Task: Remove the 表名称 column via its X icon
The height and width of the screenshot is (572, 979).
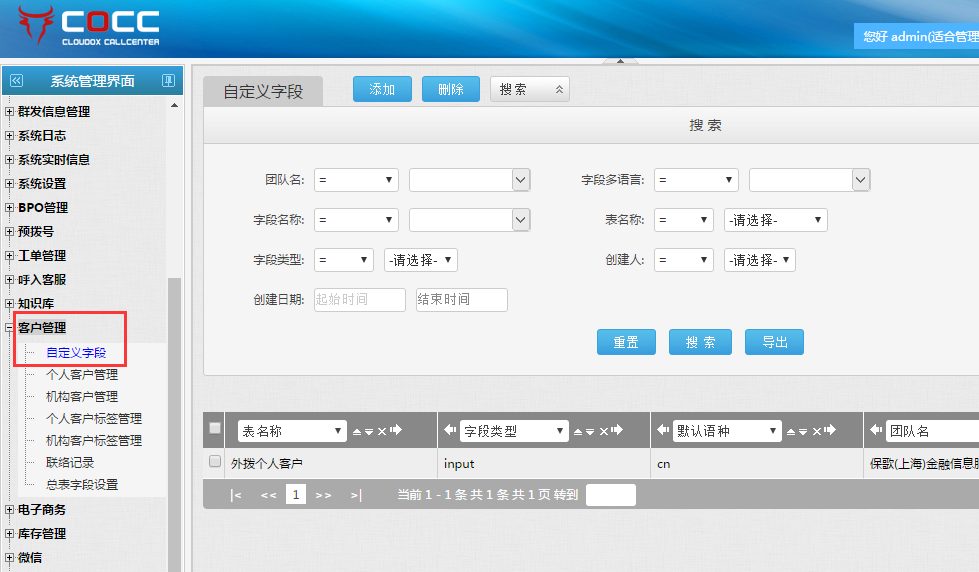Action: pyautogui.click(x=382, y=432)
